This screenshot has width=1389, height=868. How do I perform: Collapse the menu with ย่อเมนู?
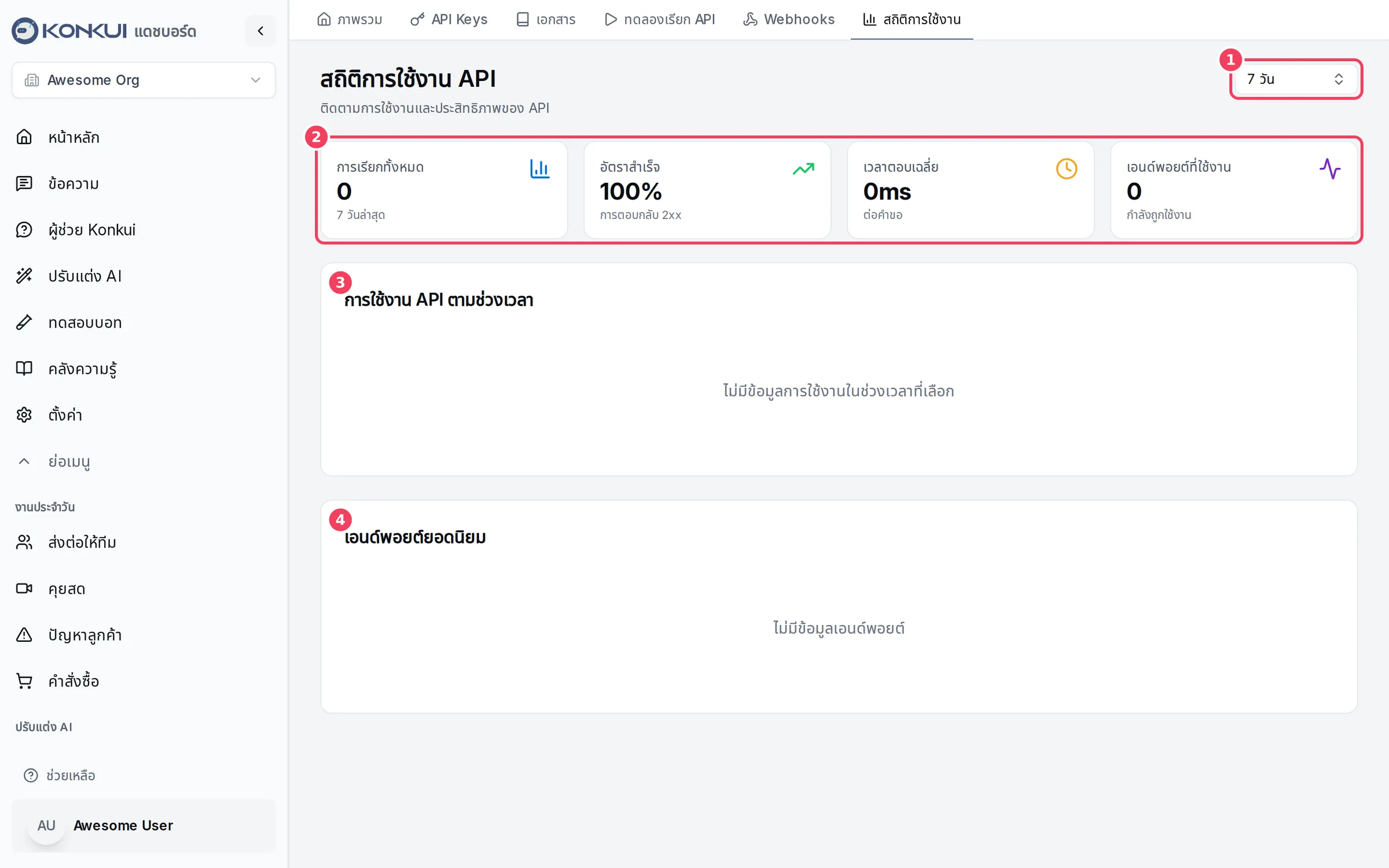(x=69, y=461)
